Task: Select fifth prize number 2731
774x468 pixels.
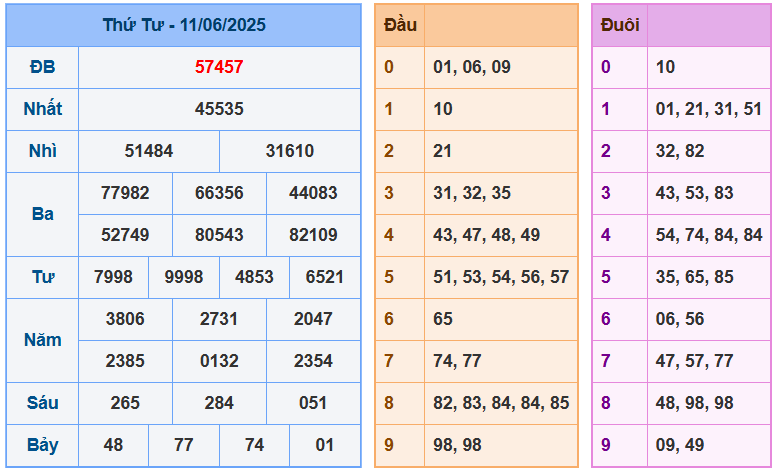Action: point(219,319)
